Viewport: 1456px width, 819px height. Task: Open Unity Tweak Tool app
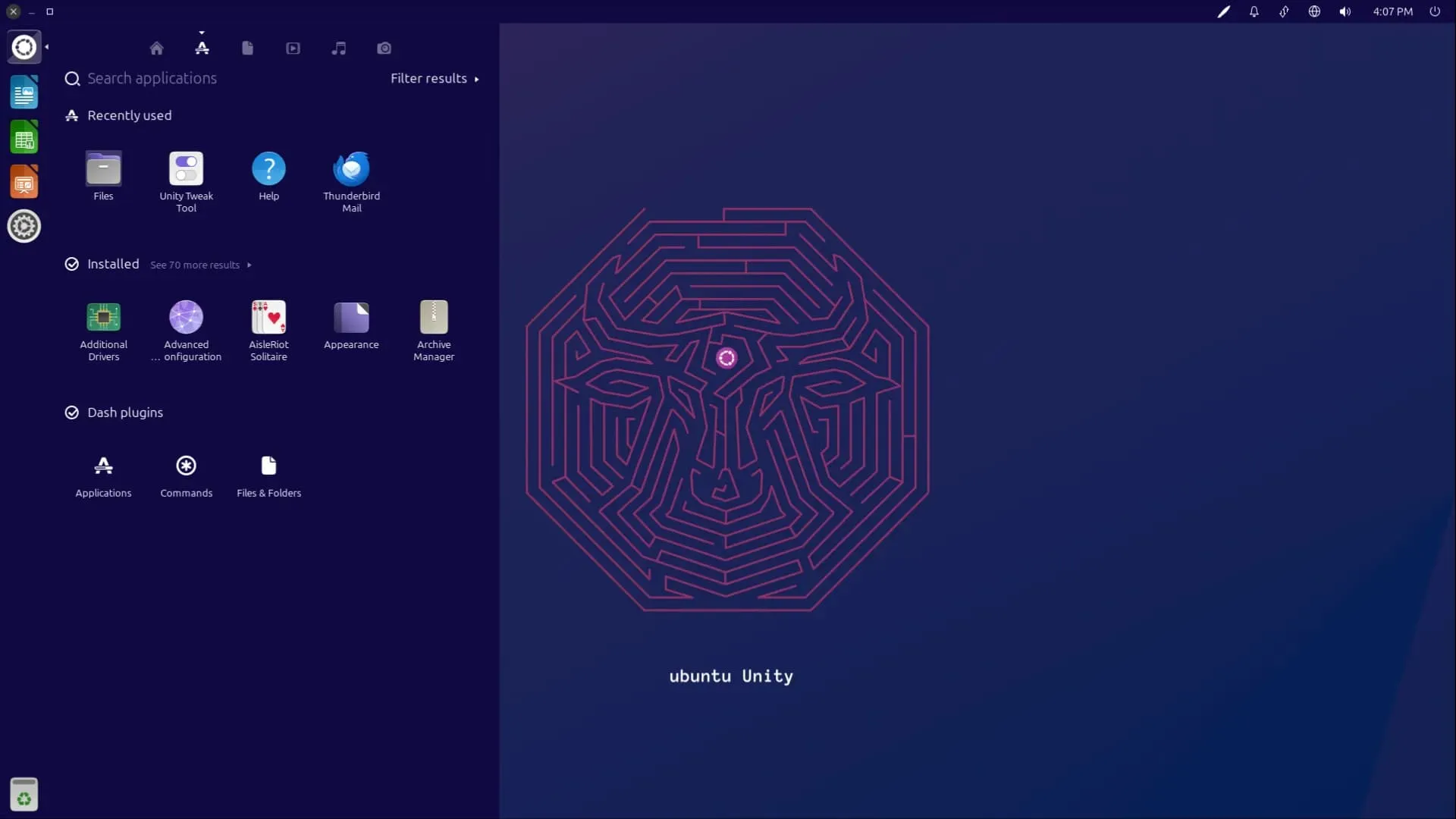pyautogui.click(x=186, y=169)
